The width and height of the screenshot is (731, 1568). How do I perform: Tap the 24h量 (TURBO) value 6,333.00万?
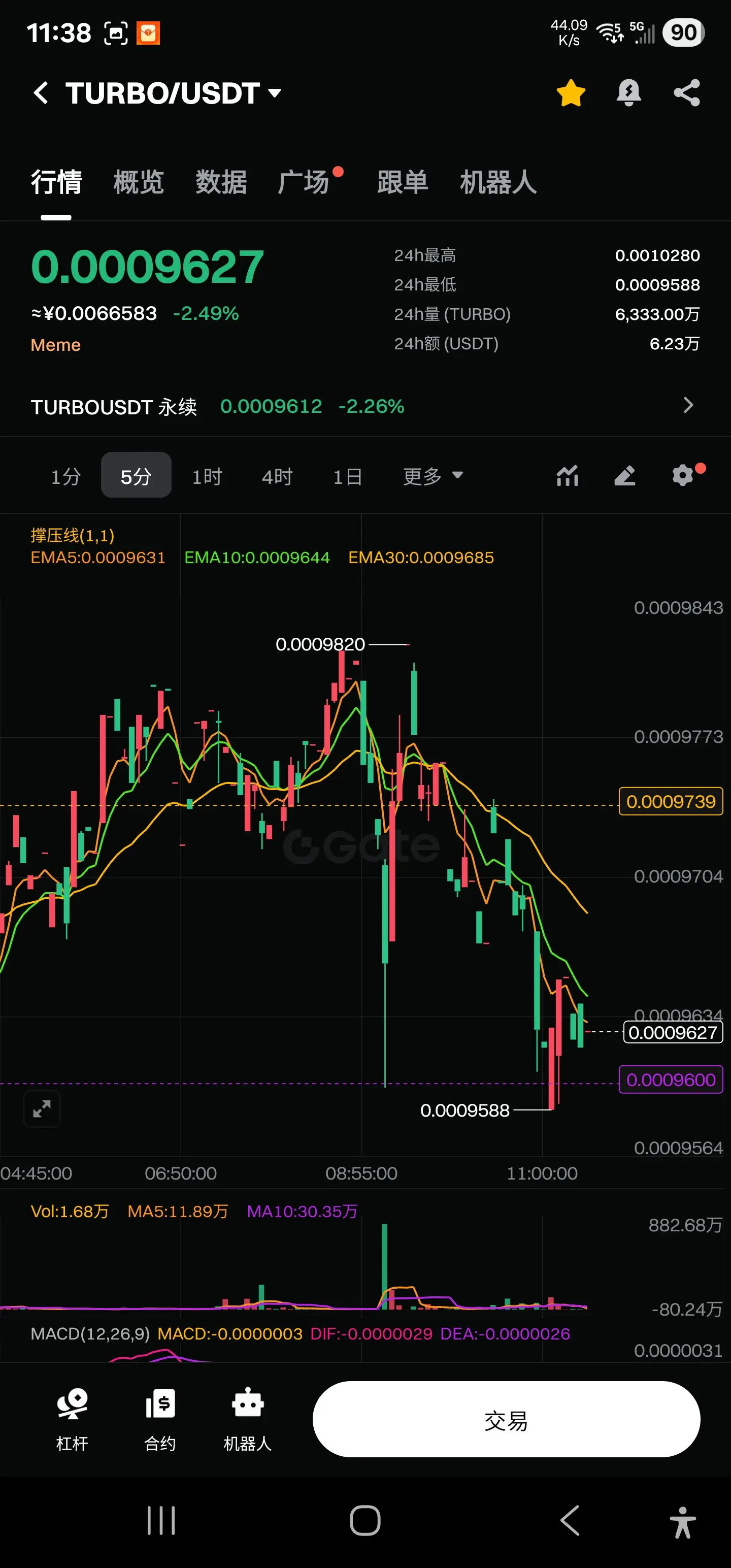[x=657, y=314]
